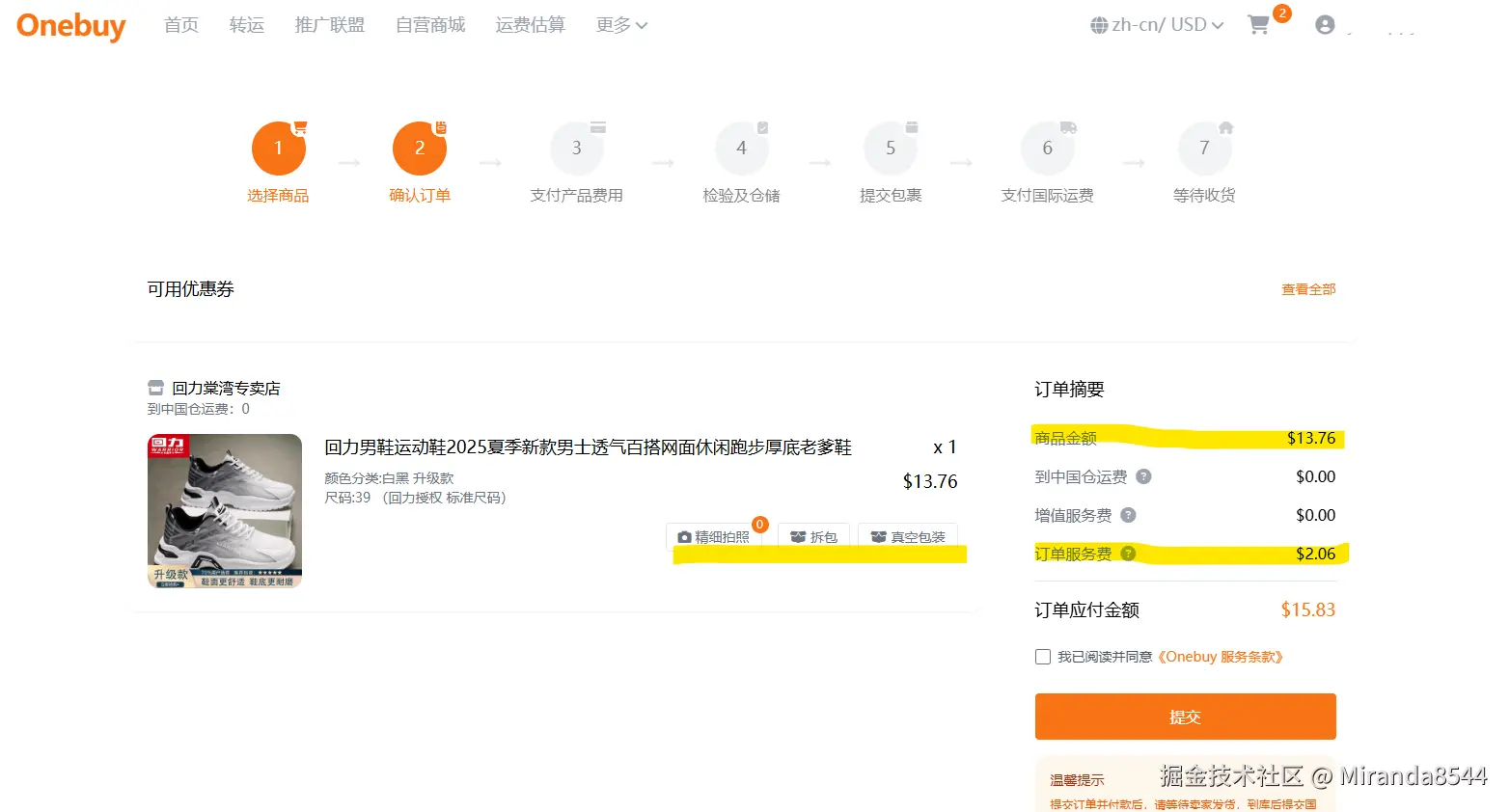Select step 6 支付国际运费 circle

(x=1047, y=148)
